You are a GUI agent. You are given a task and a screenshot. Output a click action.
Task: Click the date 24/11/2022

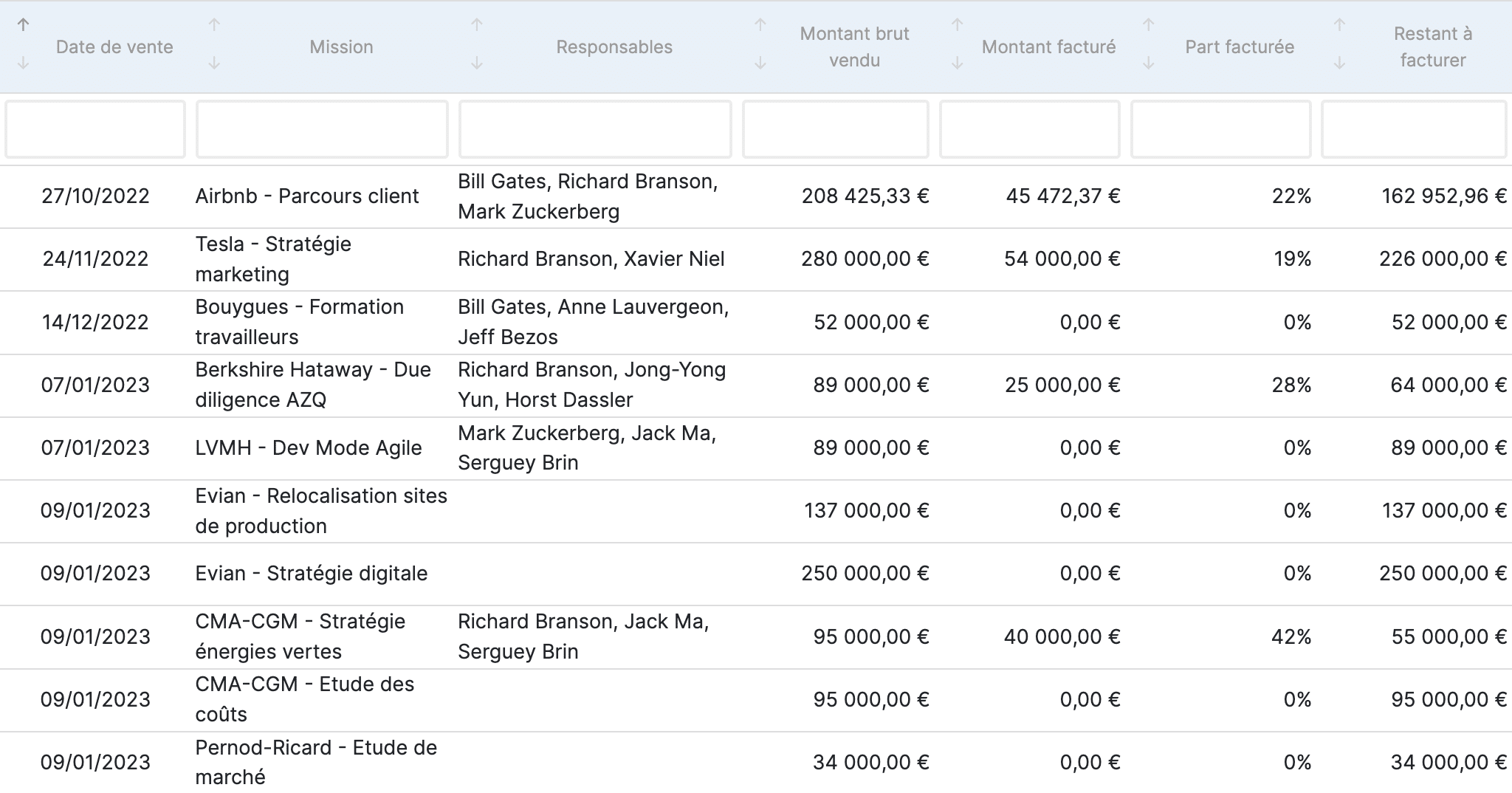95,259
